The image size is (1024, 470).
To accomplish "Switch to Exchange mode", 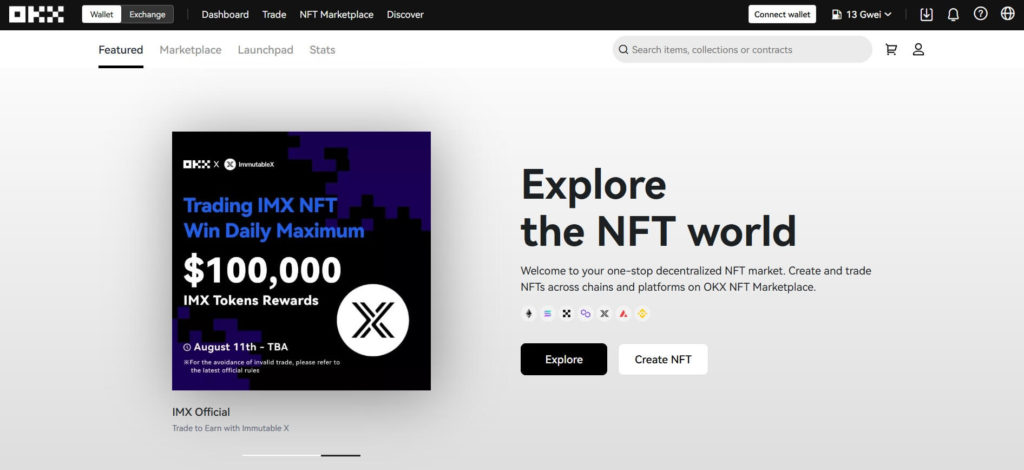I will 147,14.
